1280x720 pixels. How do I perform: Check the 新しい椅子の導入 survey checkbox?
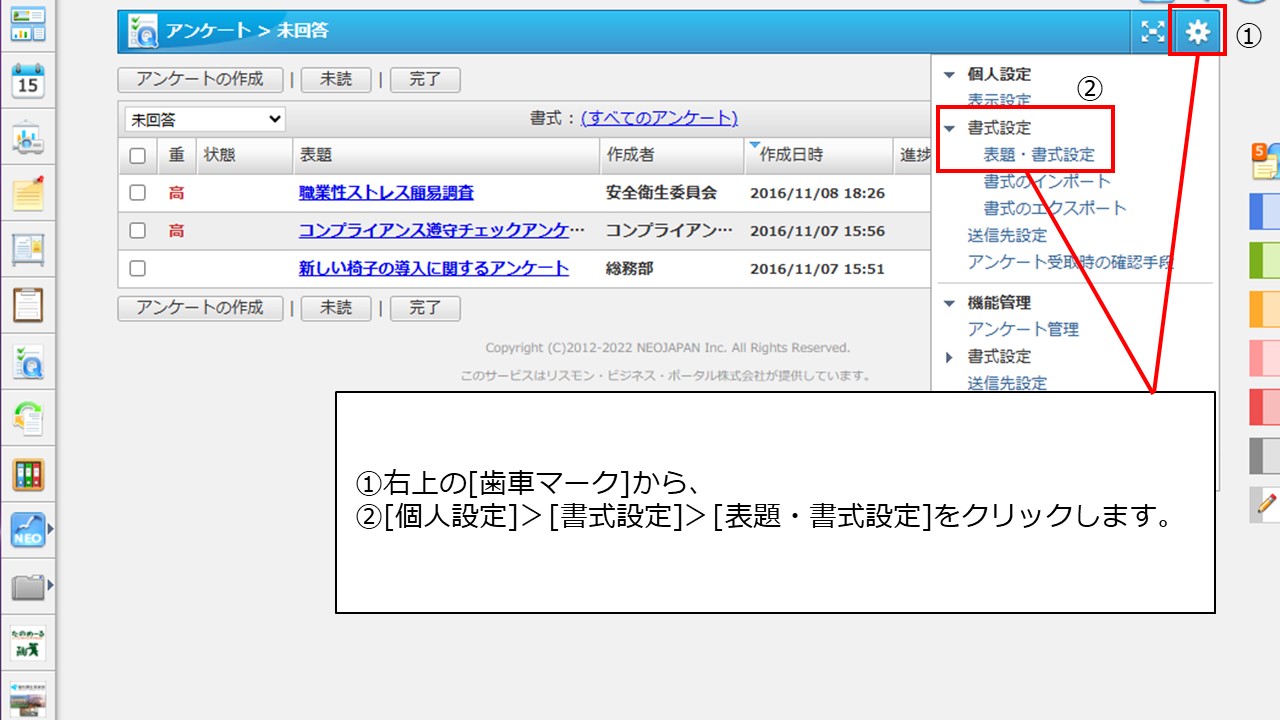coord(137,267)
